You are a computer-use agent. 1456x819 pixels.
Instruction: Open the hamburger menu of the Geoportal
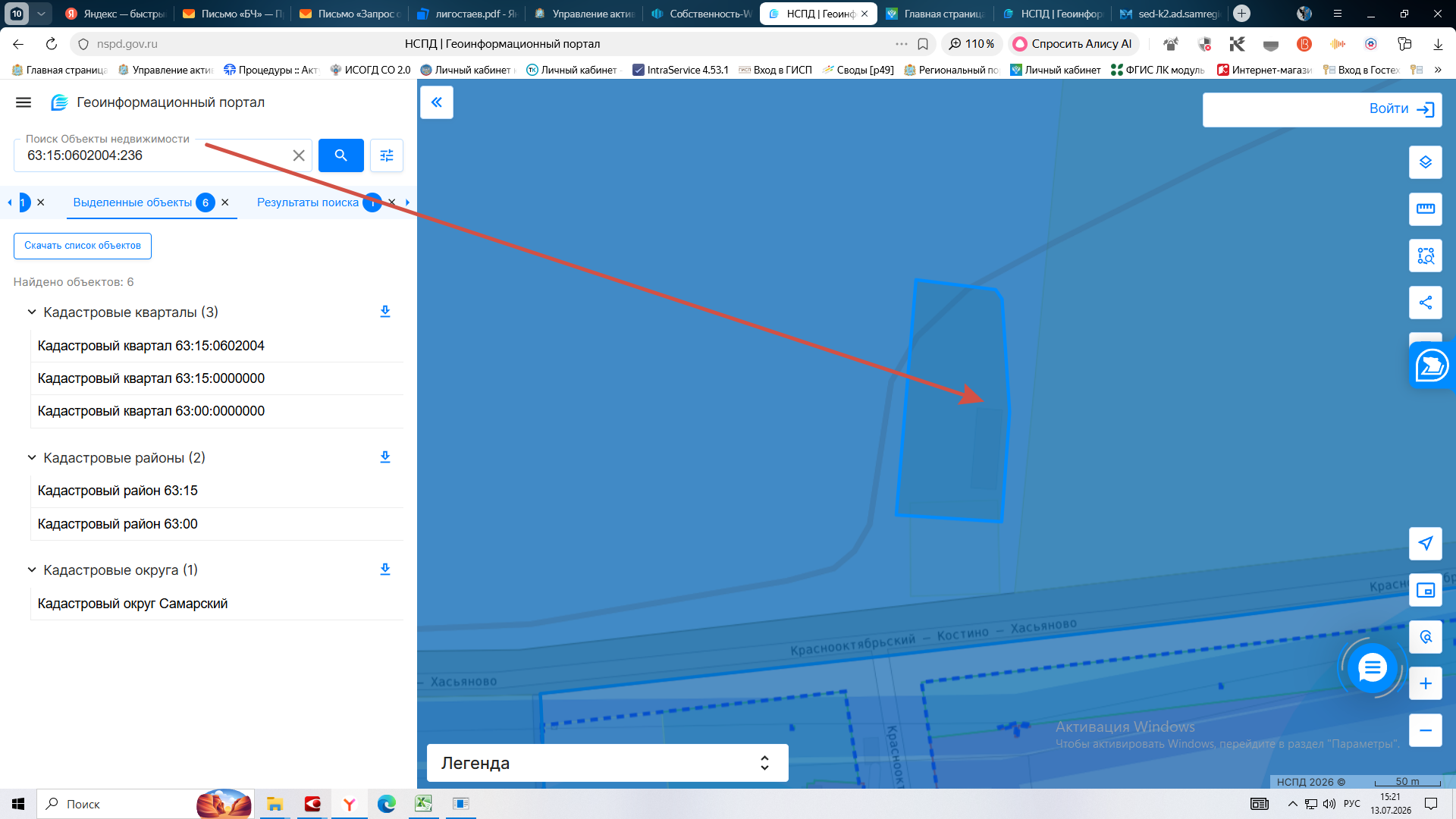[x=24, y=102]
